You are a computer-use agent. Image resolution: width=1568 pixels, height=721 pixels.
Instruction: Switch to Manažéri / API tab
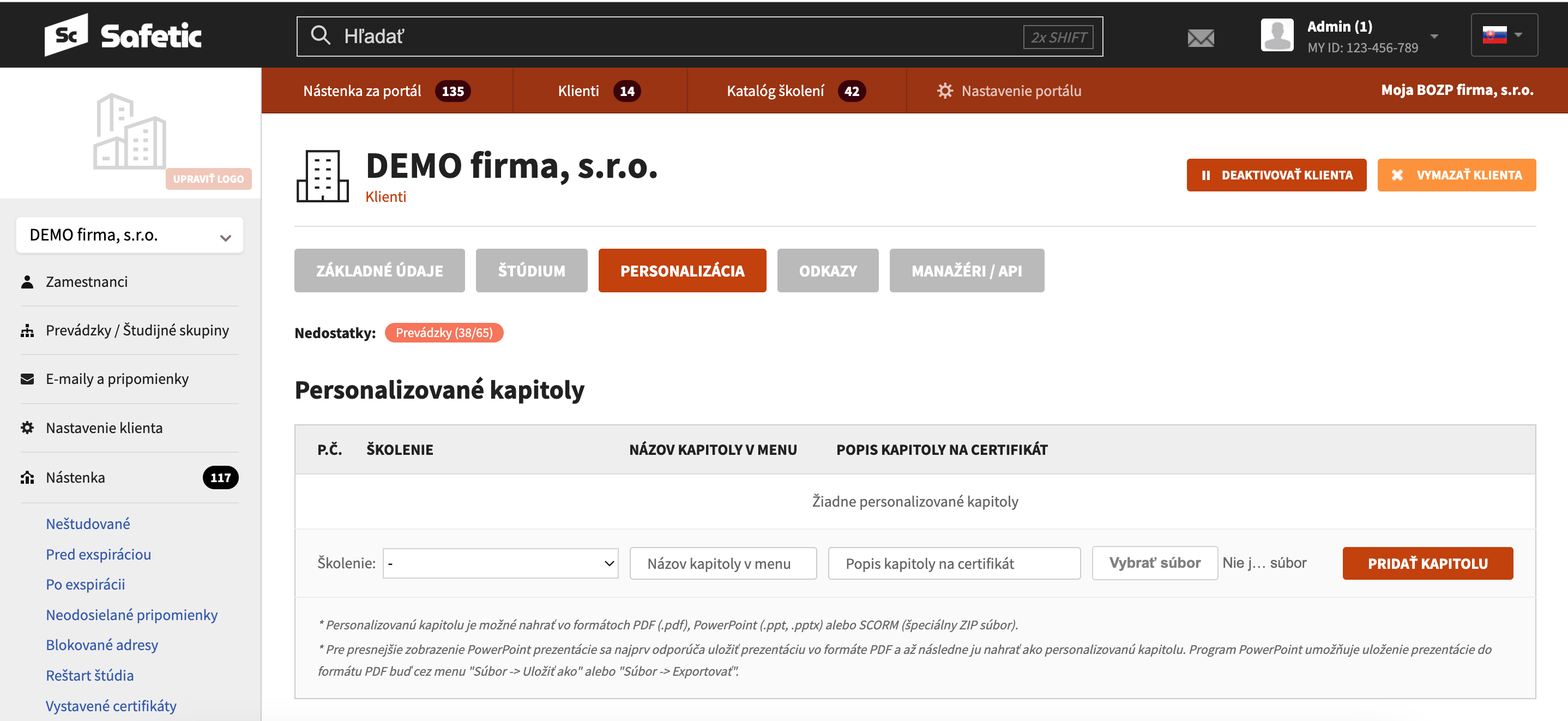[x=967, y=271]
